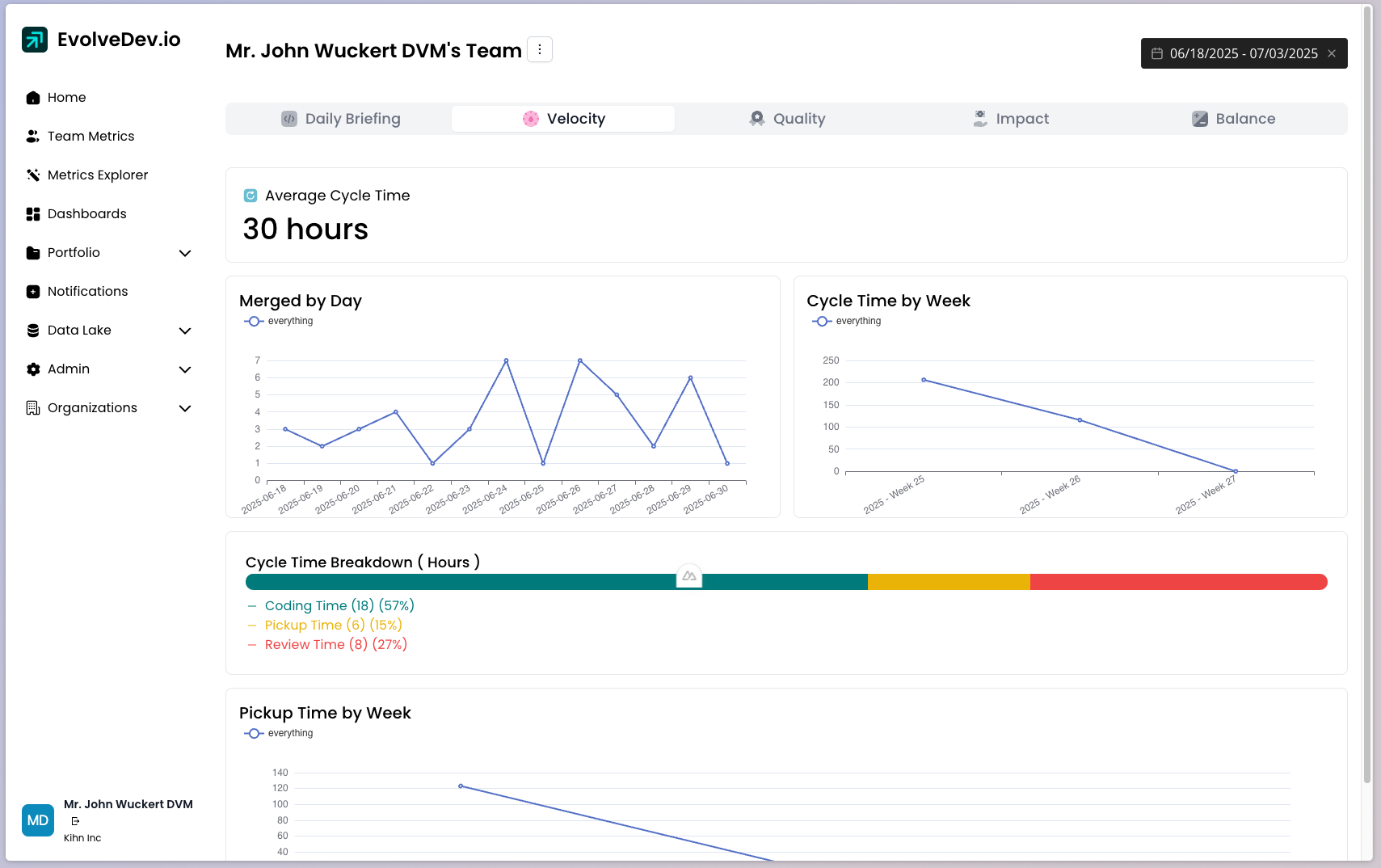Toggle 'everything' series in Merged by Day

click(x=279, y=321)
